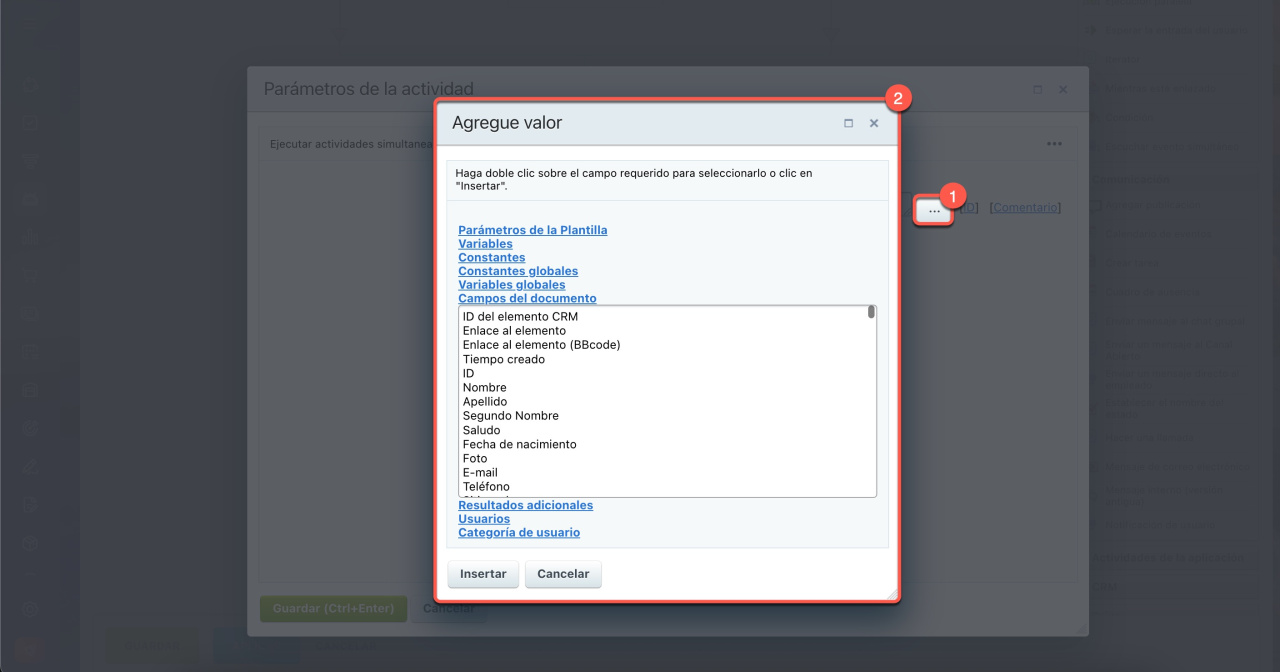Screen dimensions: 1280x672
Task: Choose the 'E-mail' field from list
Action: click(480, 473)
